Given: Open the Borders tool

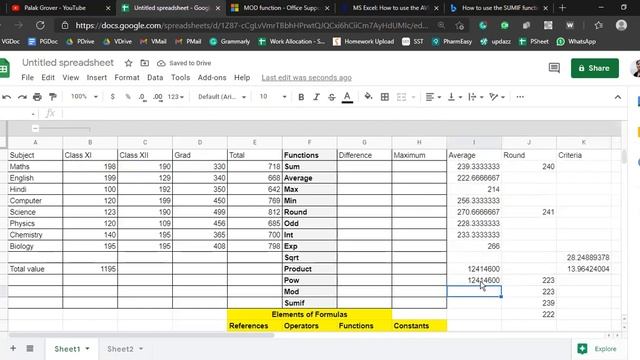Looking at the screenshot, I should 384,97.
